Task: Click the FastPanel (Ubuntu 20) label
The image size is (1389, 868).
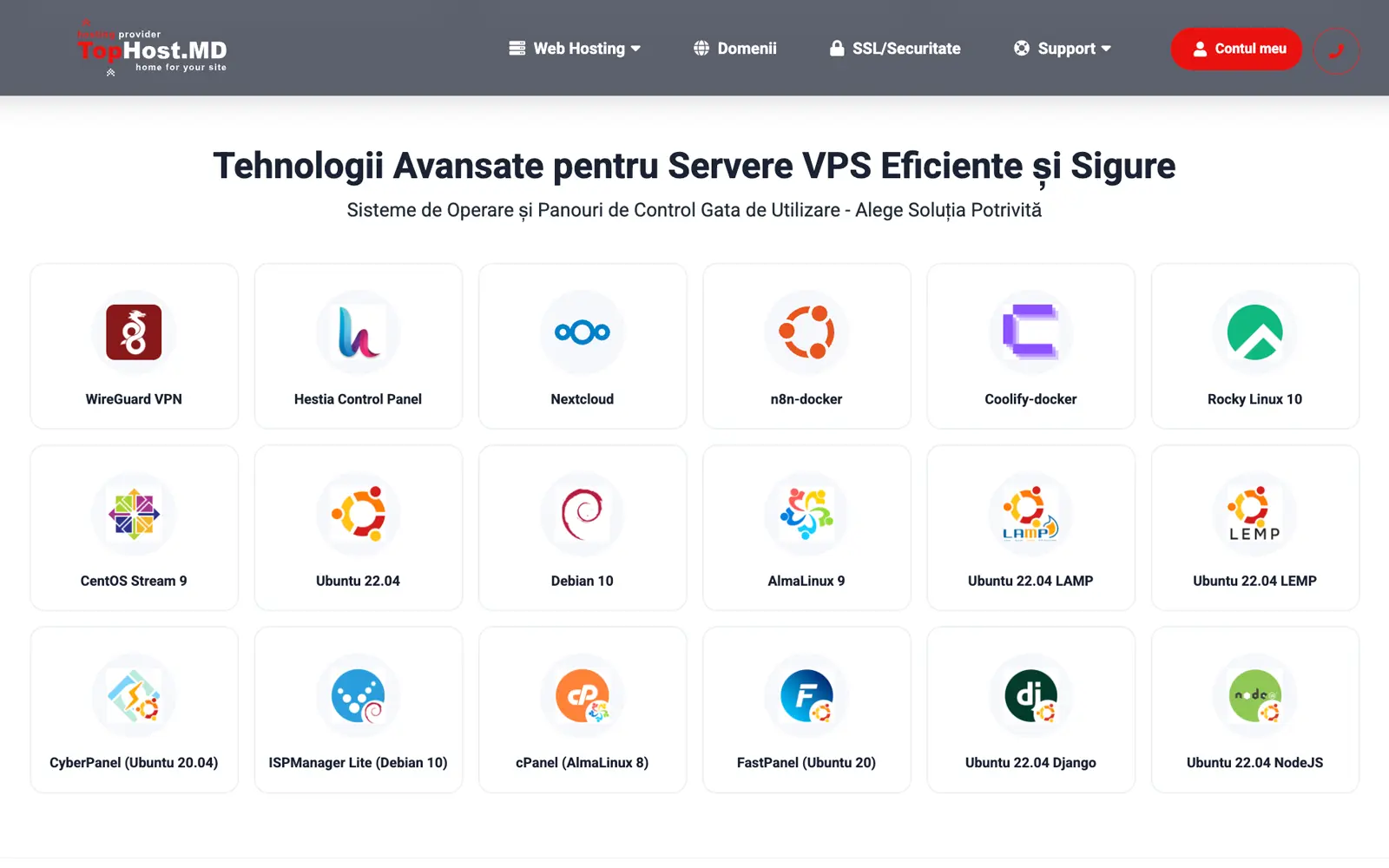Action: pos(806,763)
